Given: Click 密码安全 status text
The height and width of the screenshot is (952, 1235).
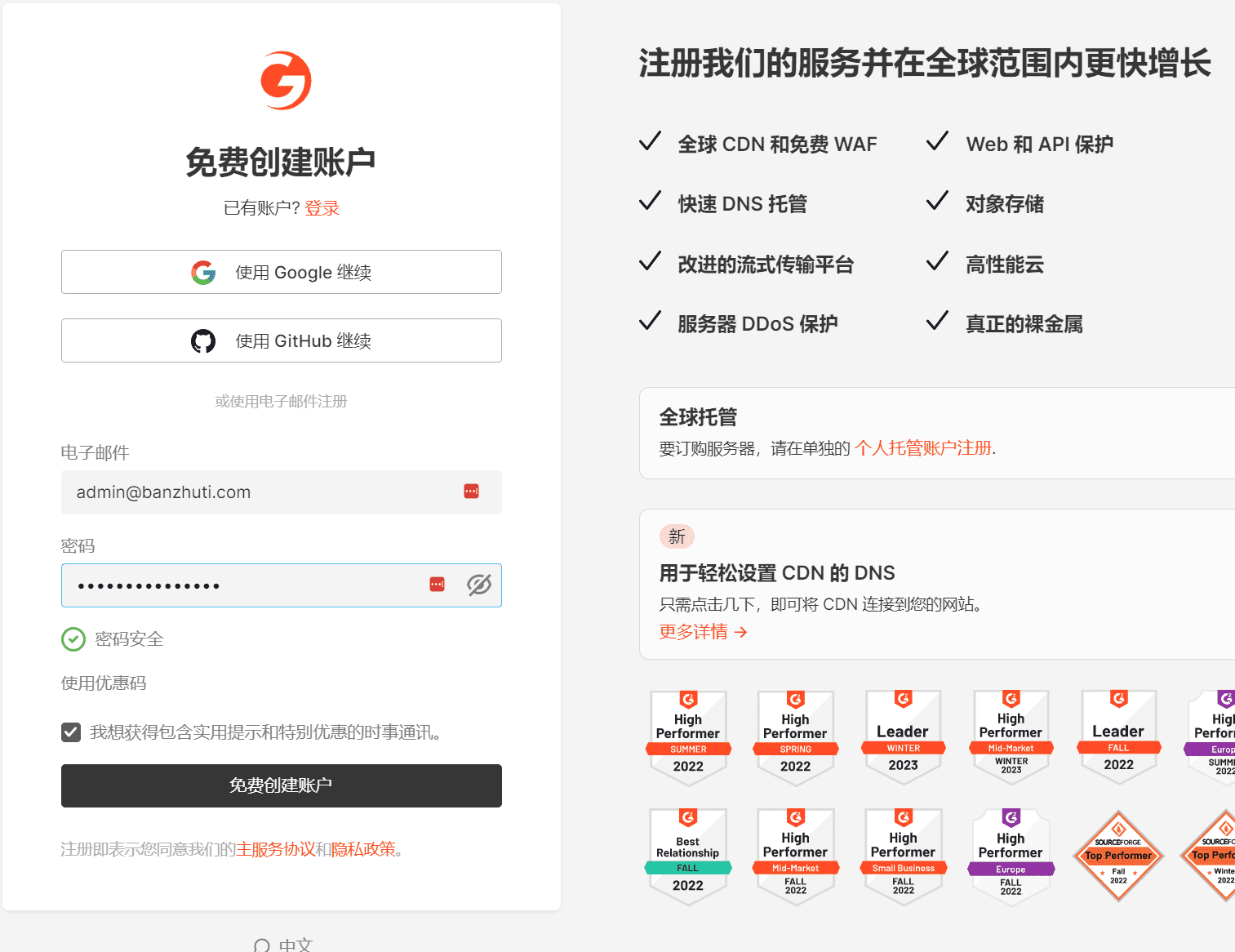Looking at the screenshot, I should pyautogui.click(x=129, y=639).
